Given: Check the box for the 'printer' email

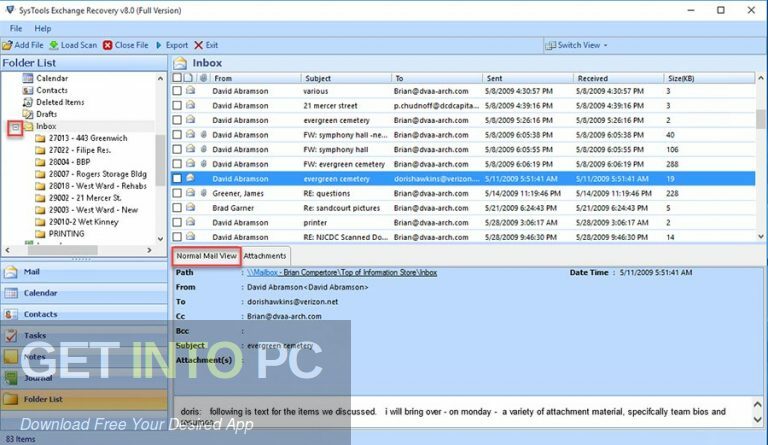Looking at the screenshot, I should [177, 222].
